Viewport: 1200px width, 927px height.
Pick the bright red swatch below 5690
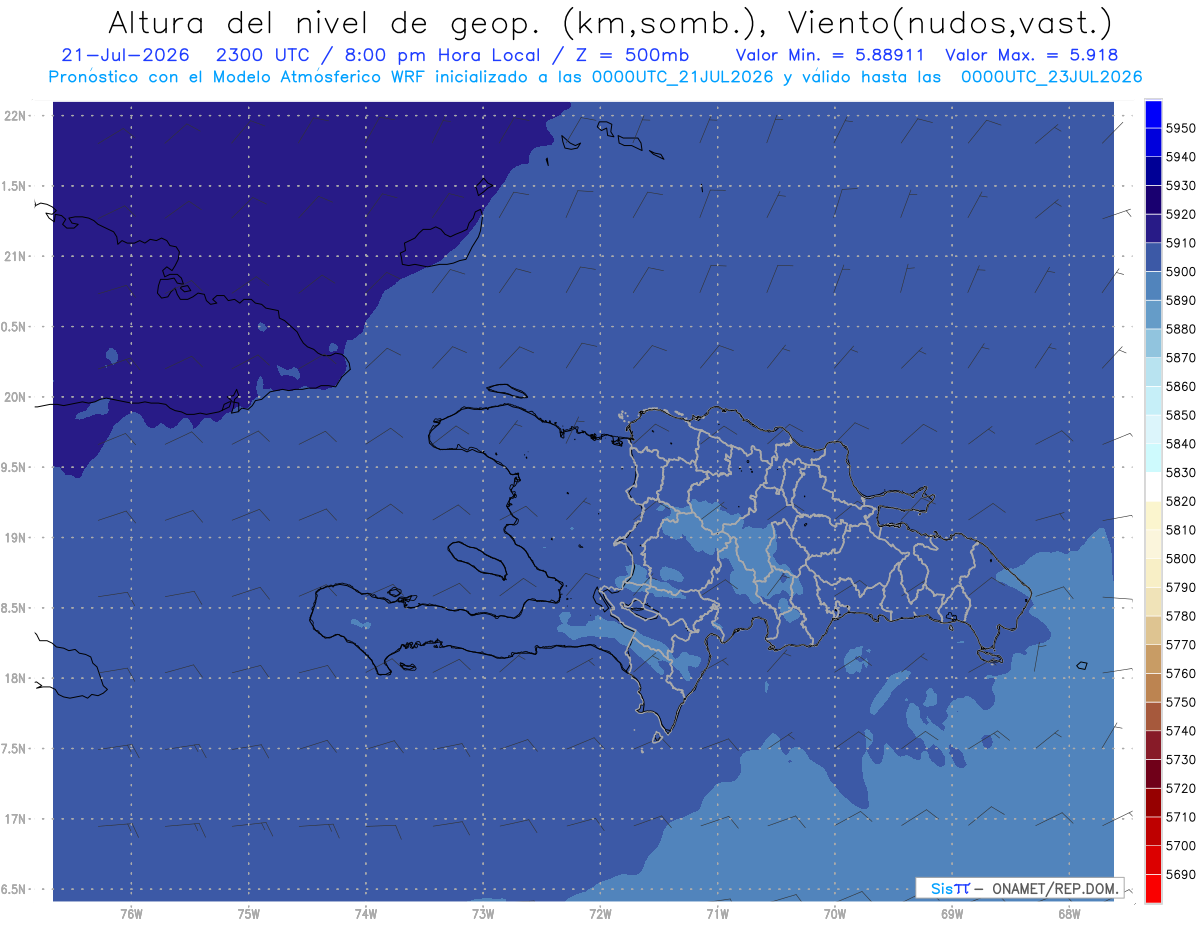coord(1153,888)
